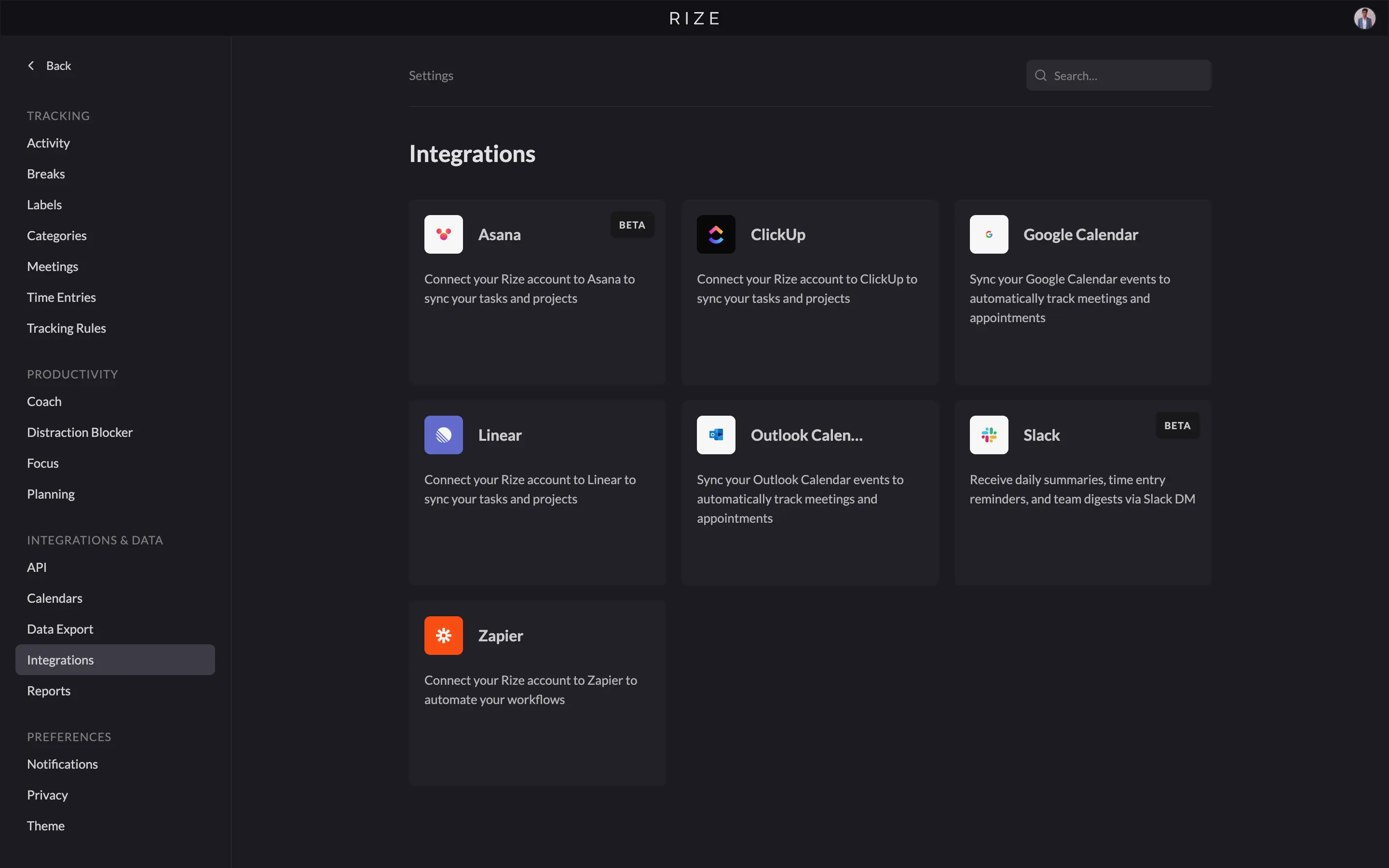Click the Zapier logo icon
This screenshot has width=1389, height=868.
click(443, 636)
